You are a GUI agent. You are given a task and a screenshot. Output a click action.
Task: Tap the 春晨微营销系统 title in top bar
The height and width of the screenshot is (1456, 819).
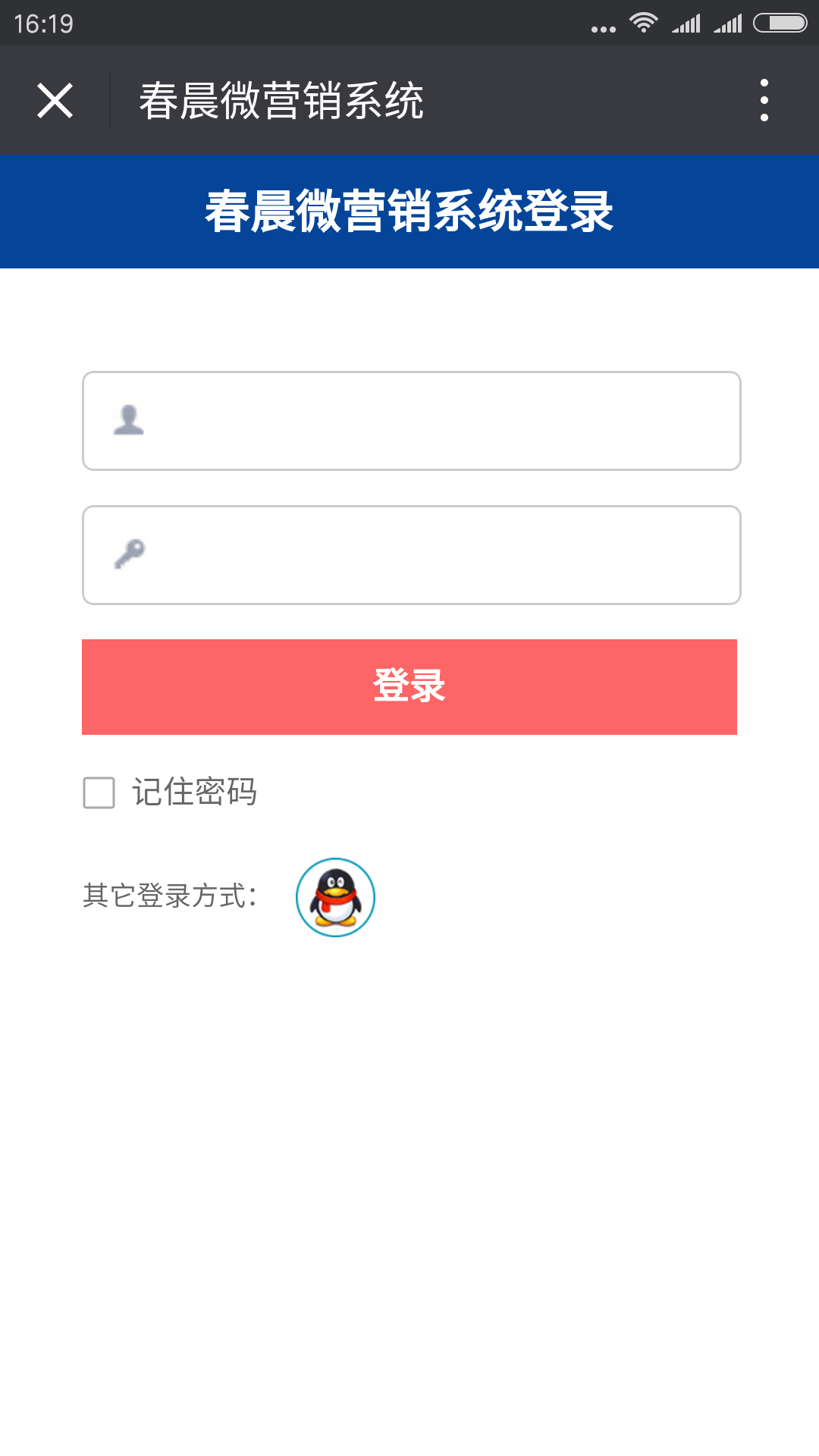pos(281,101)
